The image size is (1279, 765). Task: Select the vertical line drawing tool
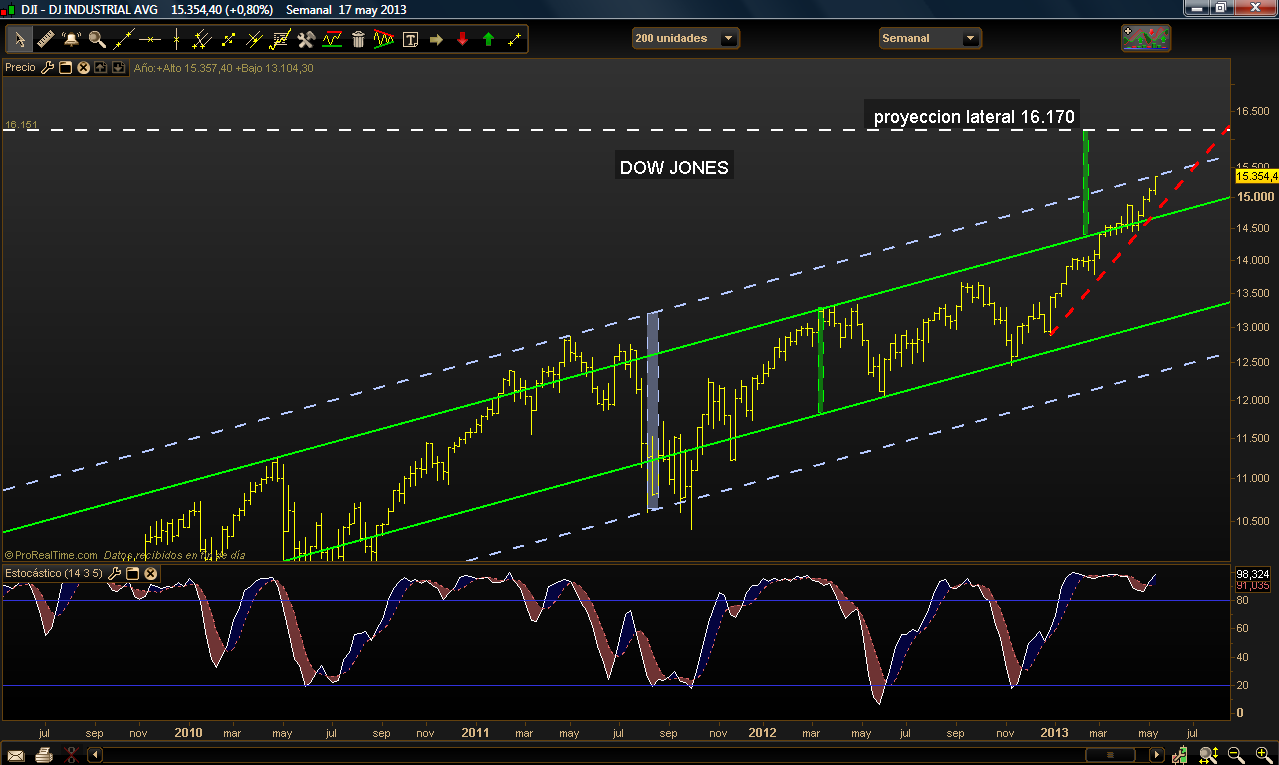[176, 39]
